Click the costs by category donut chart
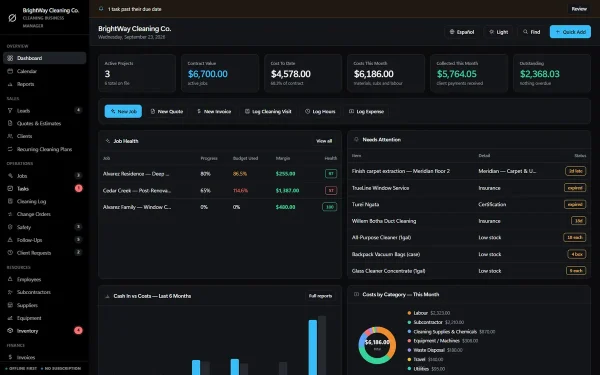This screenshot has height=375, width=600. coord(377,345)
